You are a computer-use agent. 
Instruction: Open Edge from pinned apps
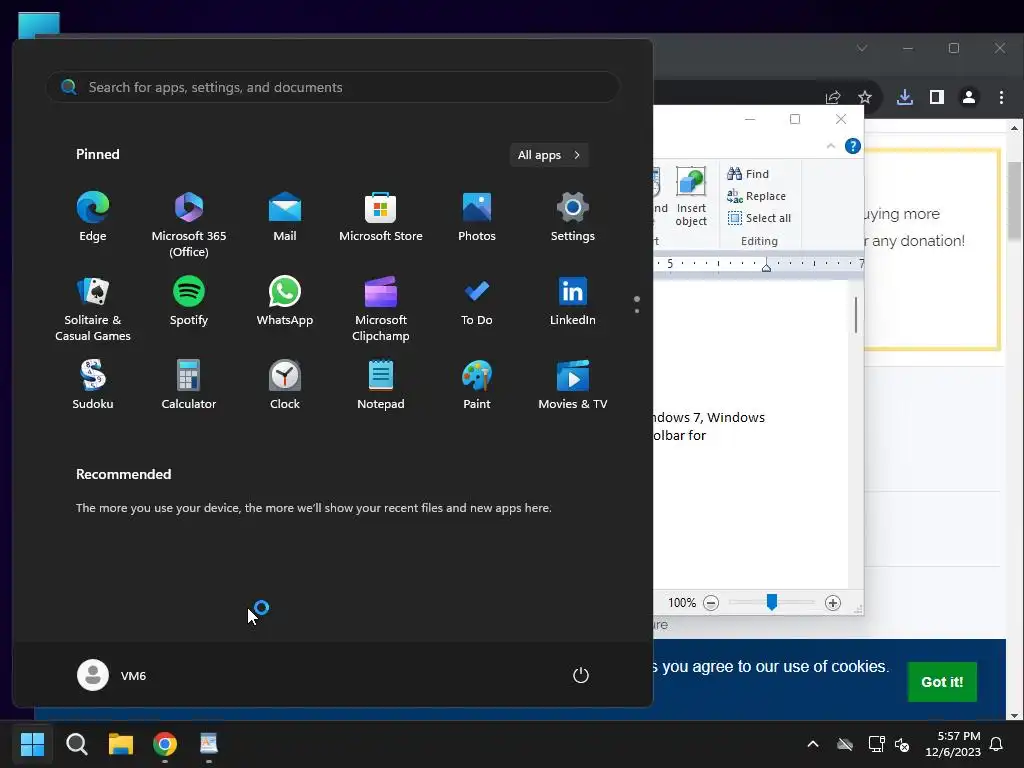pyautogui.click(x=93, y=217)
